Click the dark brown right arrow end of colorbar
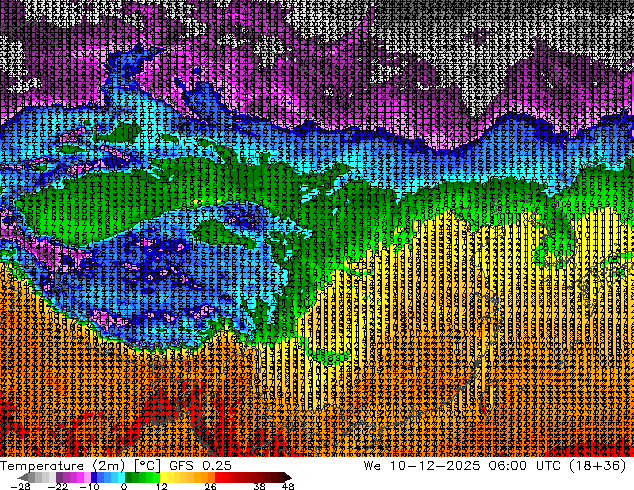634x490 pixels. point(287,477)
